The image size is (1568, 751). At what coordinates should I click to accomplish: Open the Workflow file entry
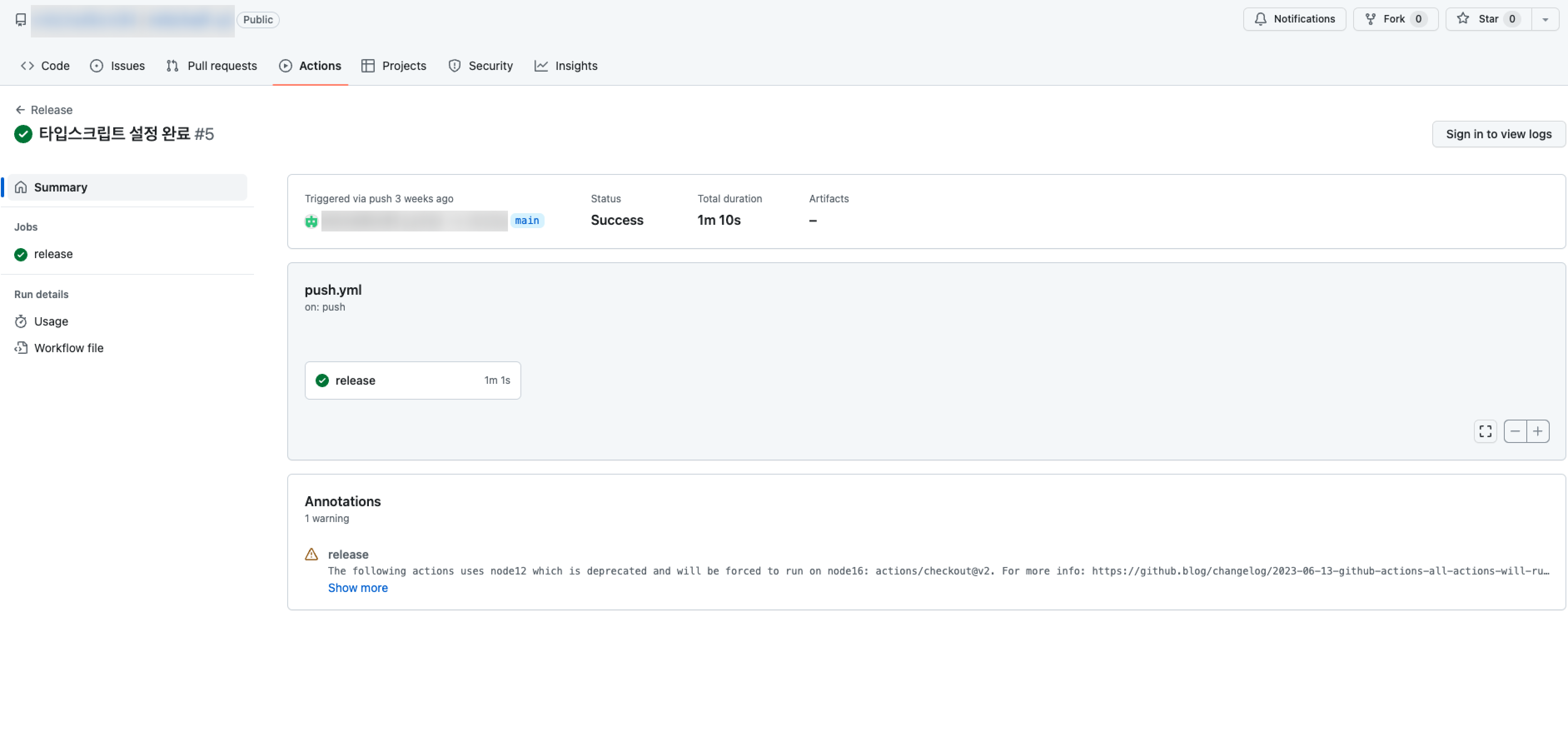click(x=68, y=348)
